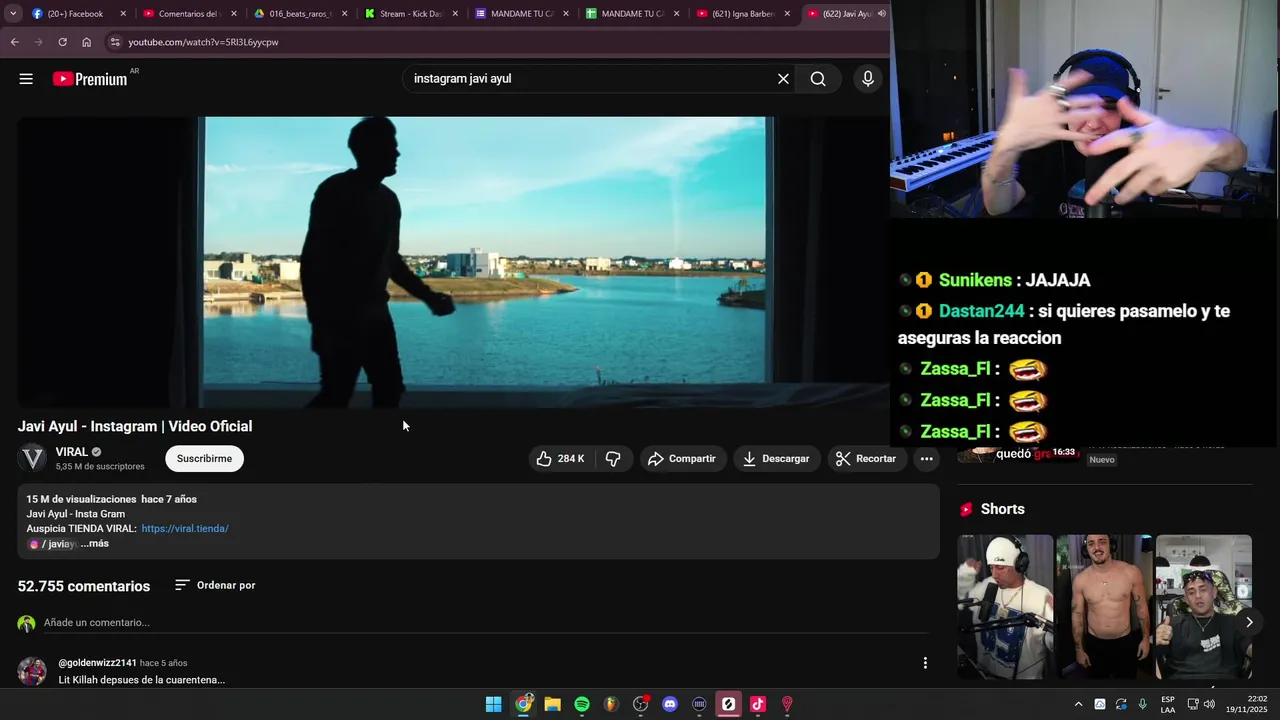
Task: Open Dastan244's username in chat overlay
Action: 982,311
